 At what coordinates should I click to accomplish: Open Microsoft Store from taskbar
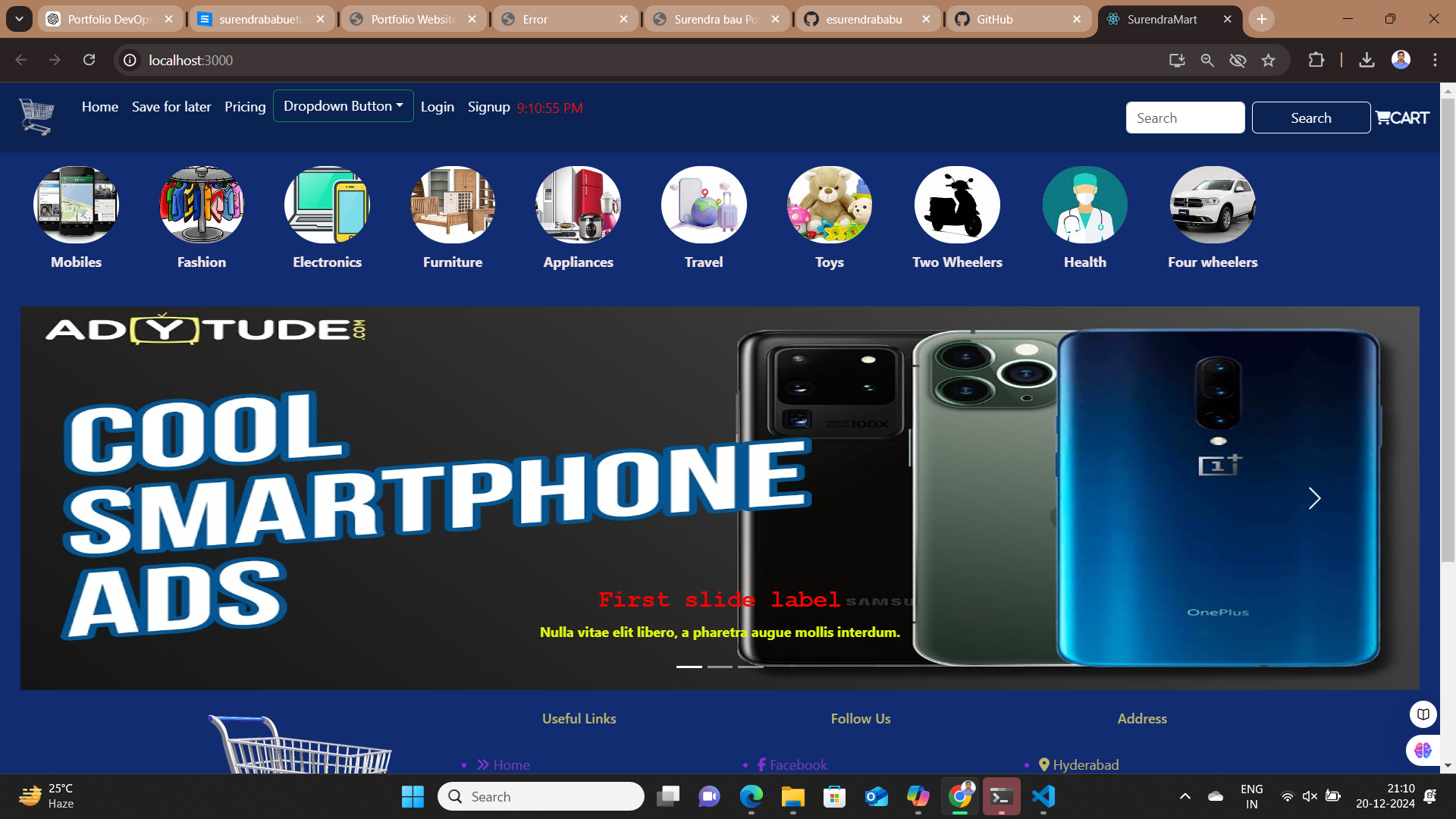click(834, 796)
